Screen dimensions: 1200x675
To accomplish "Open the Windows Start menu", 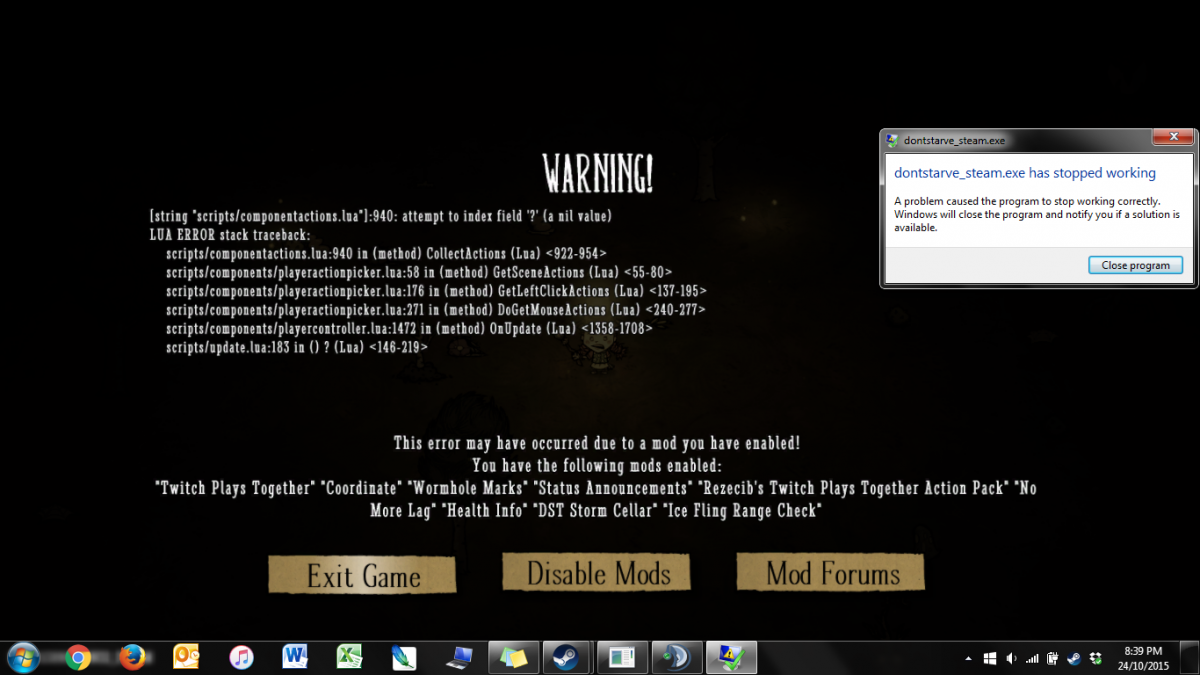I will 24,657.
